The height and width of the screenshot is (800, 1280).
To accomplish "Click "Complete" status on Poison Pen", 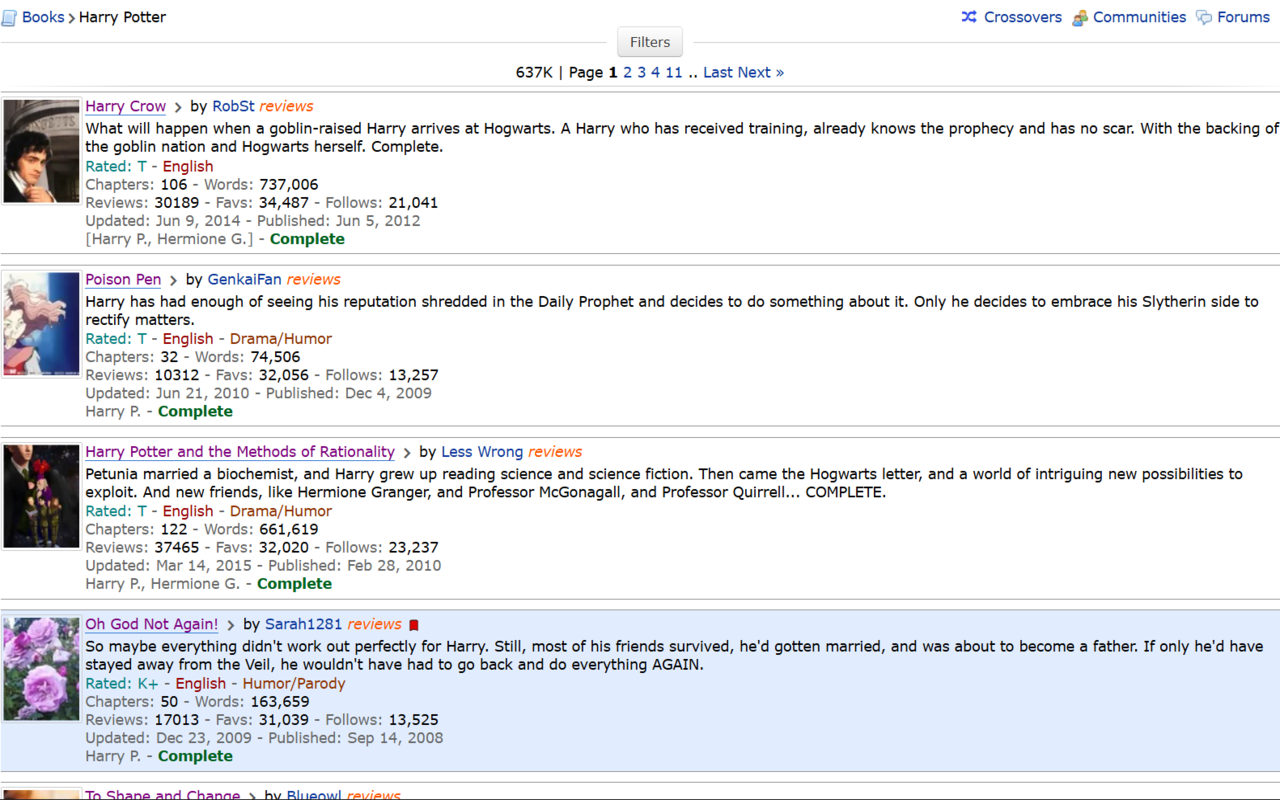I will tap(195, 411).
